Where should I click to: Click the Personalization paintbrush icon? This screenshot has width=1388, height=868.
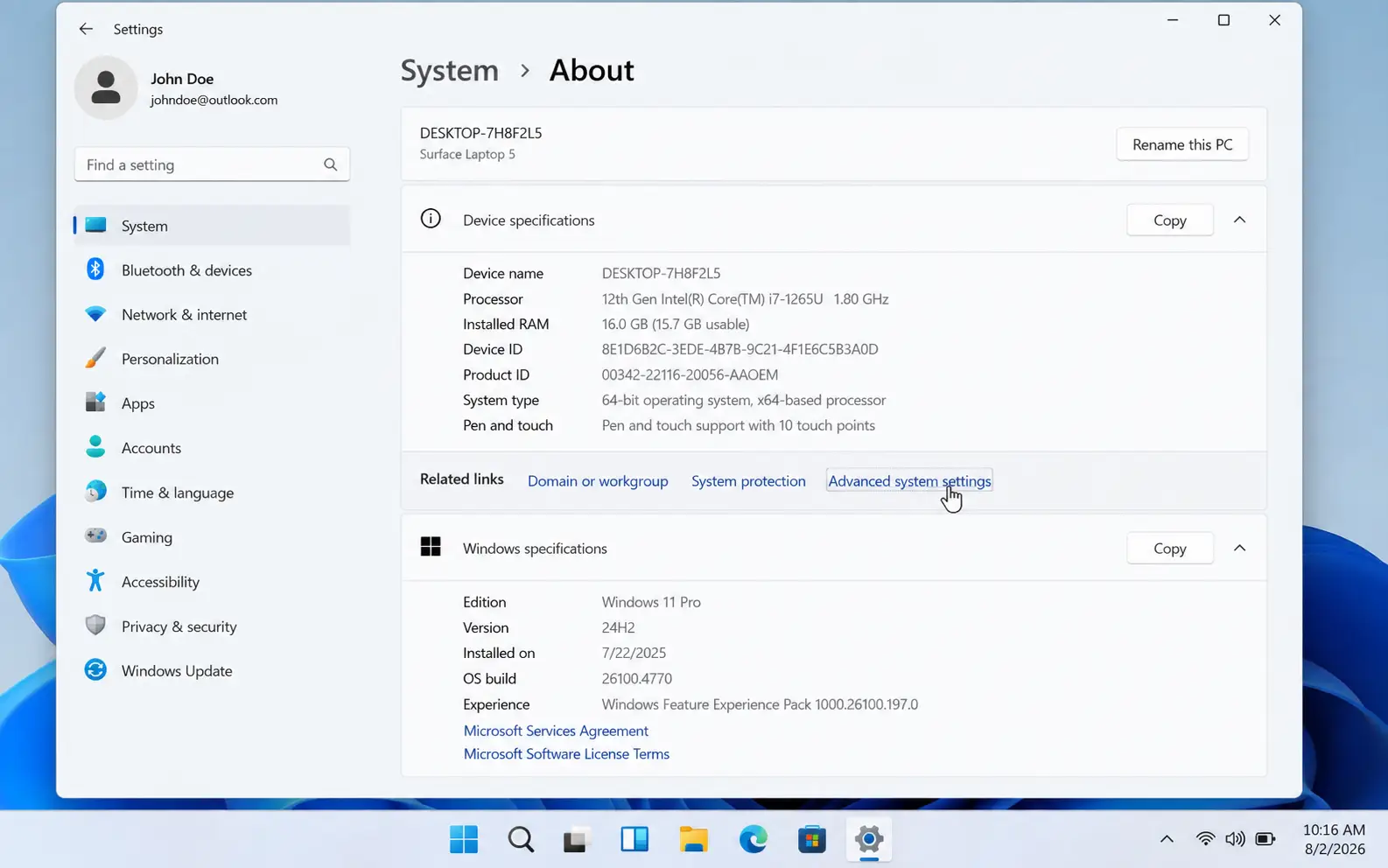(95, 358)
